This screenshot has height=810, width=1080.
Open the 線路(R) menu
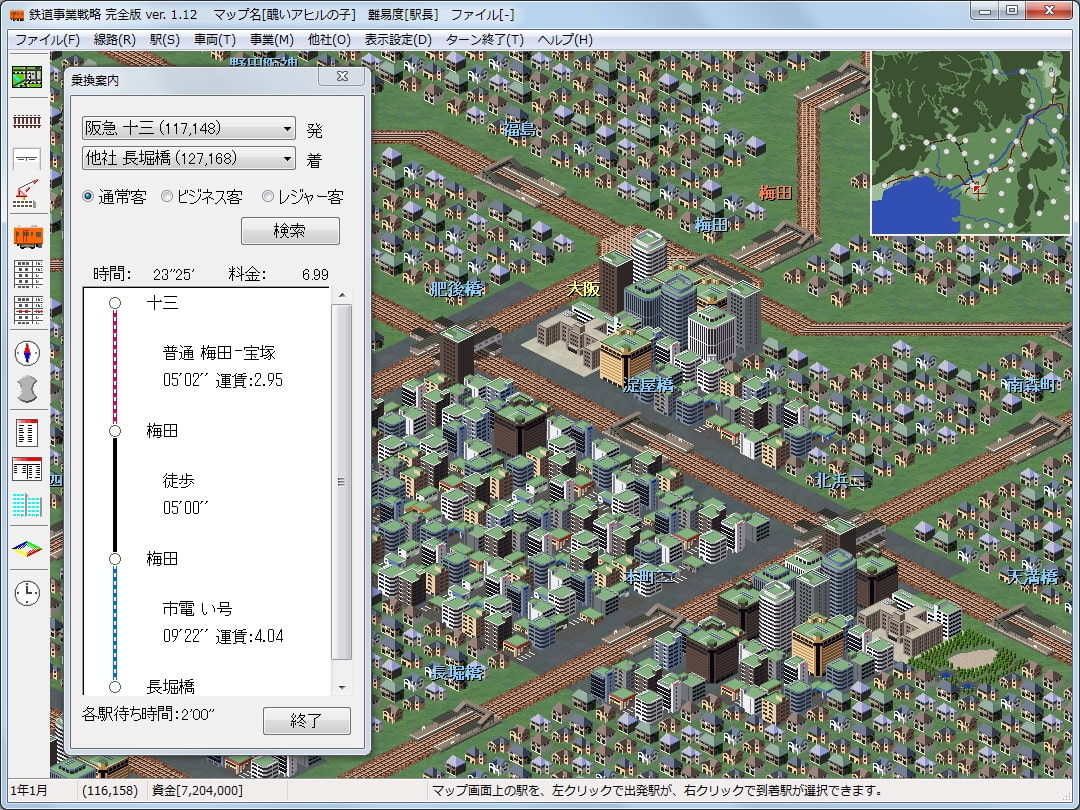click(x=114, y=40)
